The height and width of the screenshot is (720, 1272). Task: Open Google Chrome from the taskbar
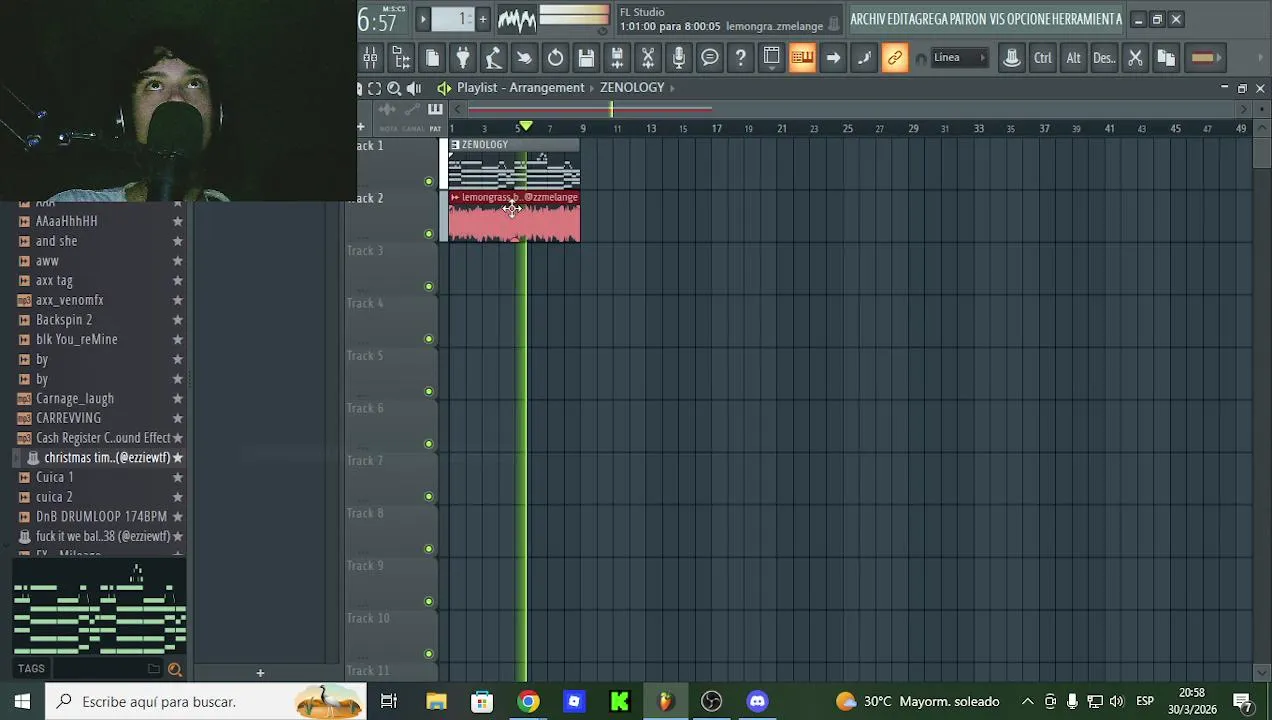[x=528, y=701]
